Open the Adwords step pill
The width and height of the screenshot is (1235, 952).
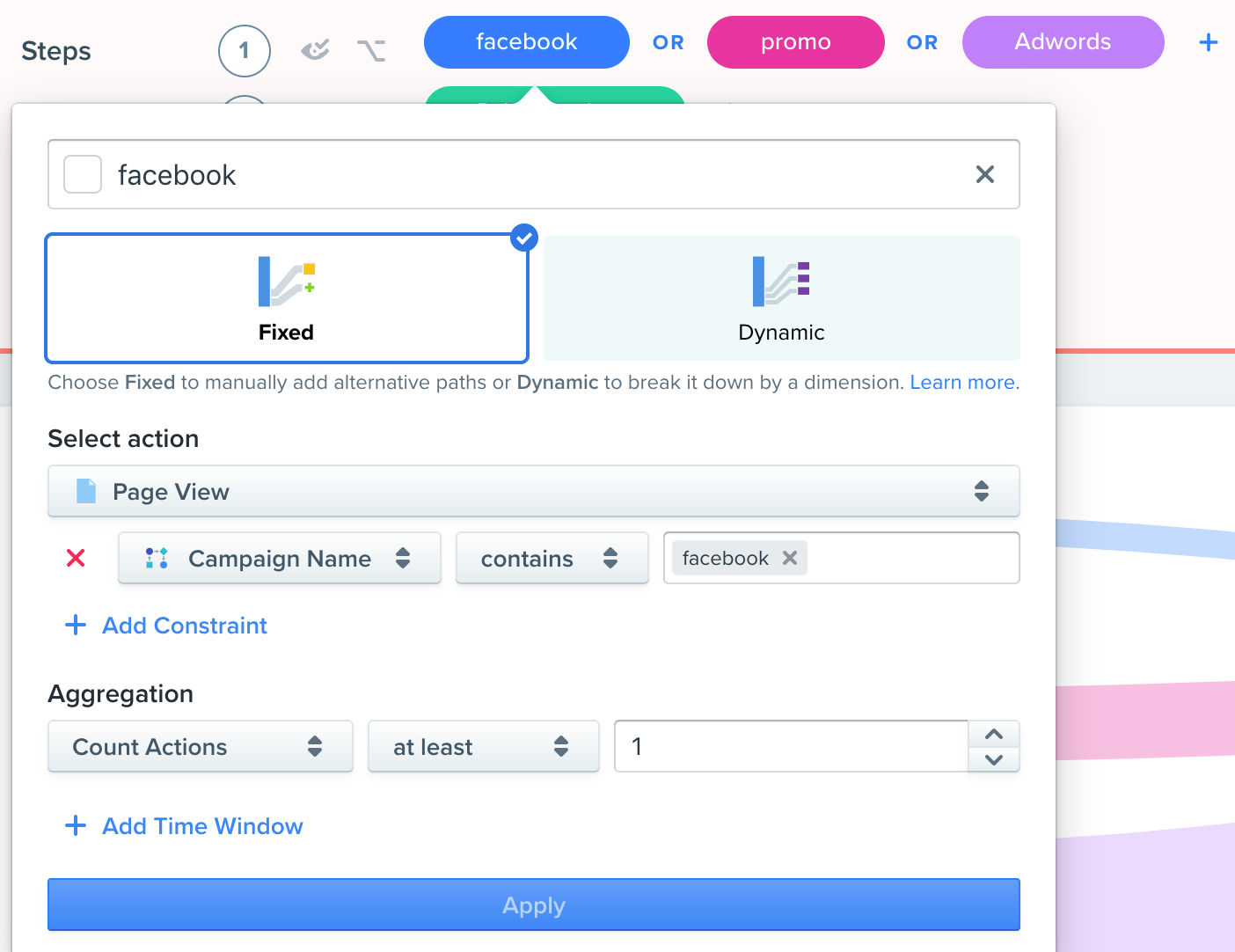point(1063,42)
